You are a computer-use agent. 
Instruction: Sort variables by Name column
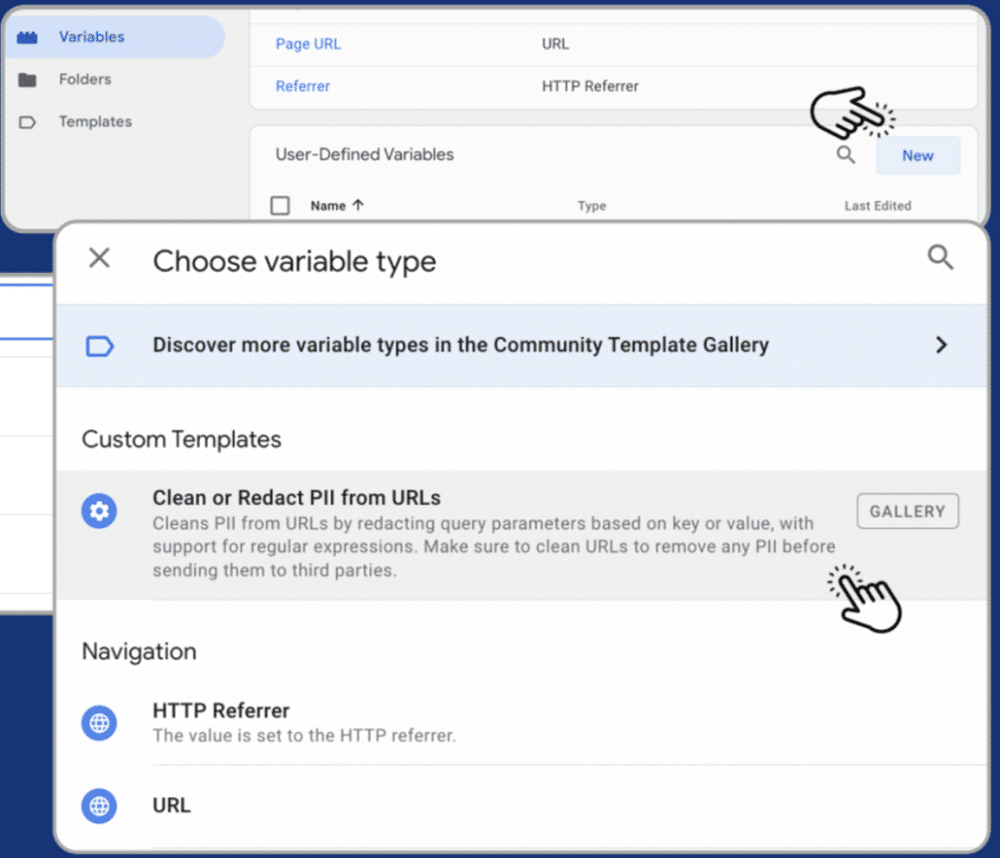click(337, 205)
